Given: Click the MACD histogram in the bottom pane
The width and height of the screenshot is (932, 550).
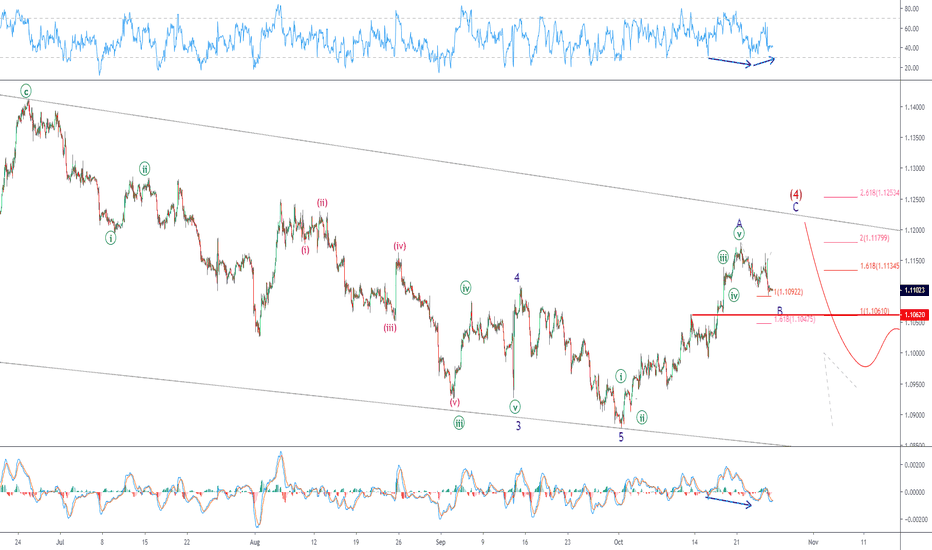Looking at the screenshot, I should pyautogui.click(x=386, y=492).
